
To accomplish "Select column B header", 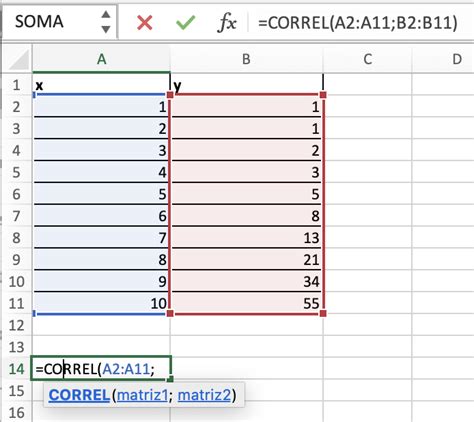I will point(246,59).
